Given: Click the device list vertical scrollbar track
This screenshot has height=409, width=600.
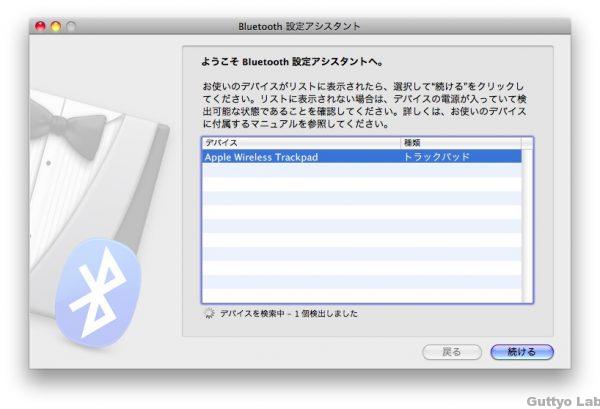Looking at the screenshot, I should 528,230.
